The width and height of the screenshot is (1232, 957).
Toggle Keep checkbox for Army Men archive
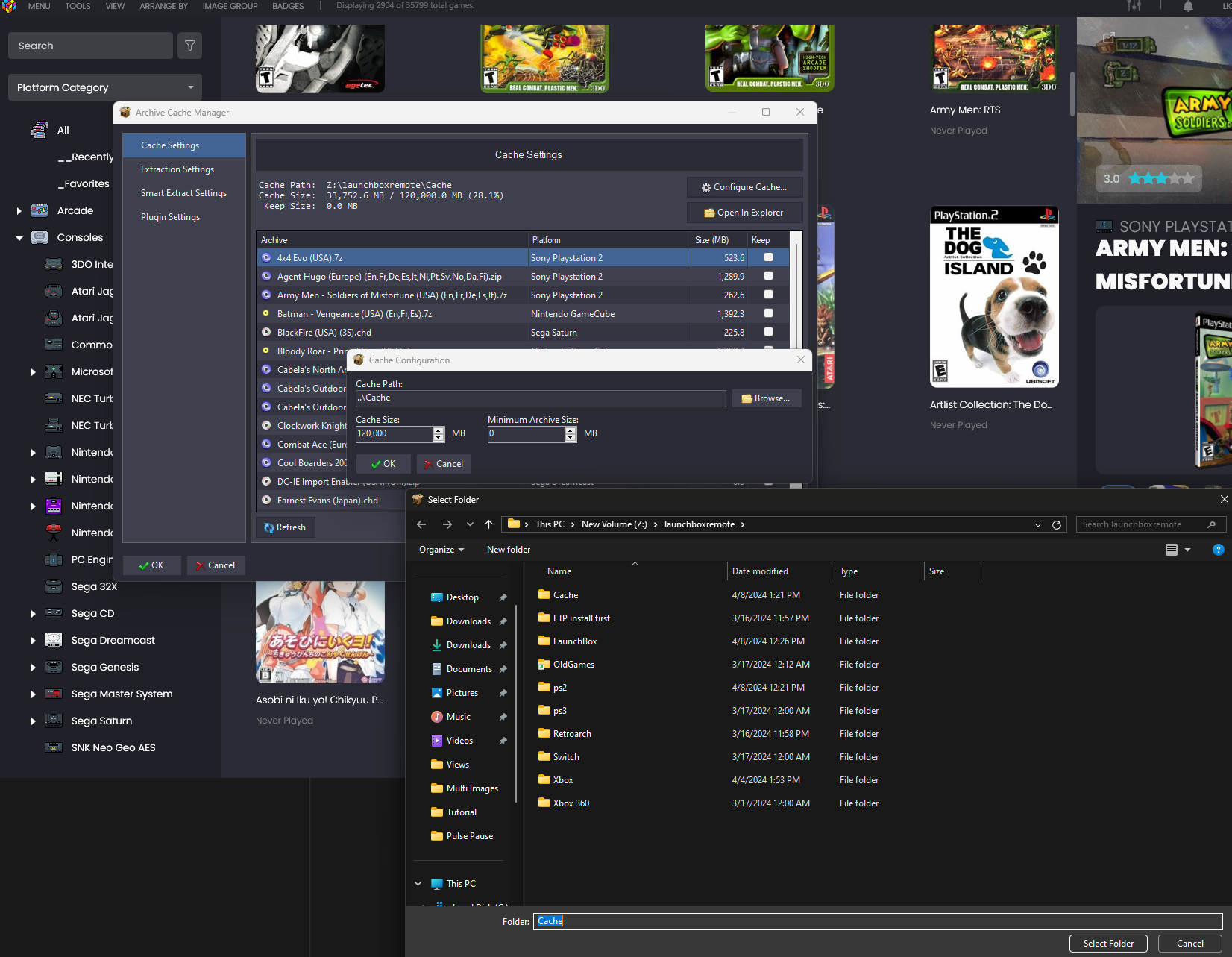768,295
